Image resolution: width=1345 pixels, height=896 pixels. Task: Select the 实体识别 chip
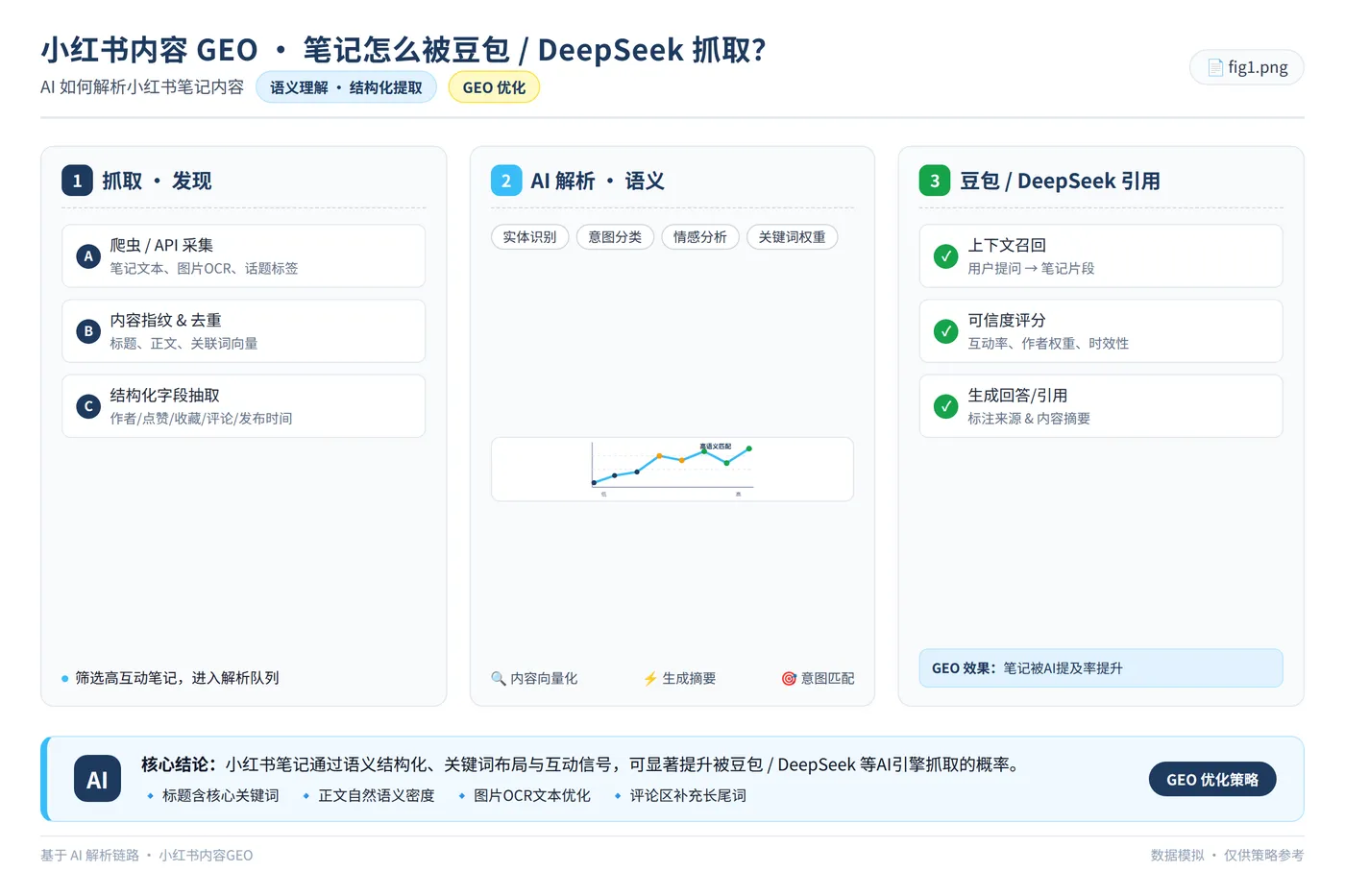point(530,237)
